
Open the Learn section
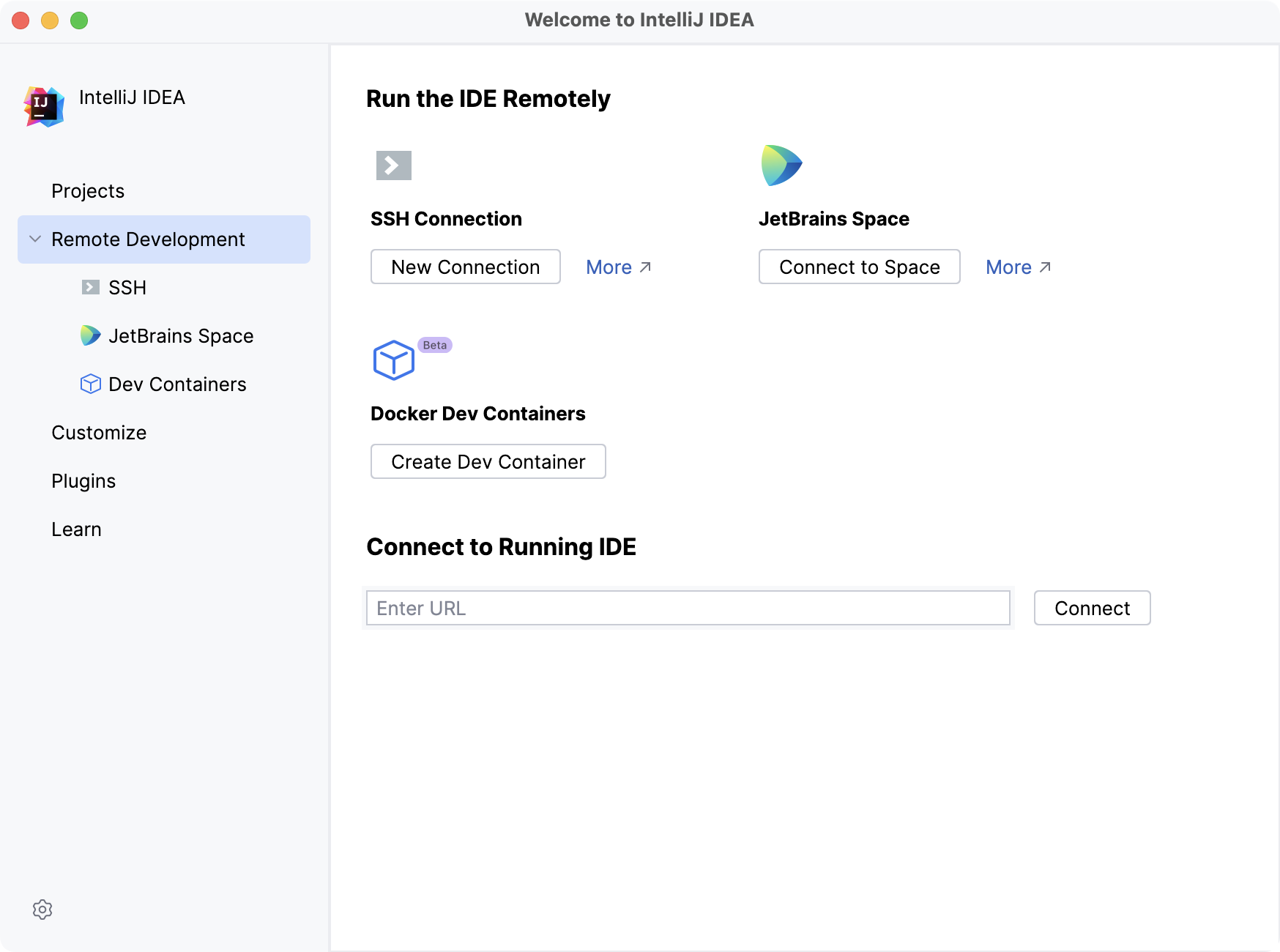(x=76, y=529)
